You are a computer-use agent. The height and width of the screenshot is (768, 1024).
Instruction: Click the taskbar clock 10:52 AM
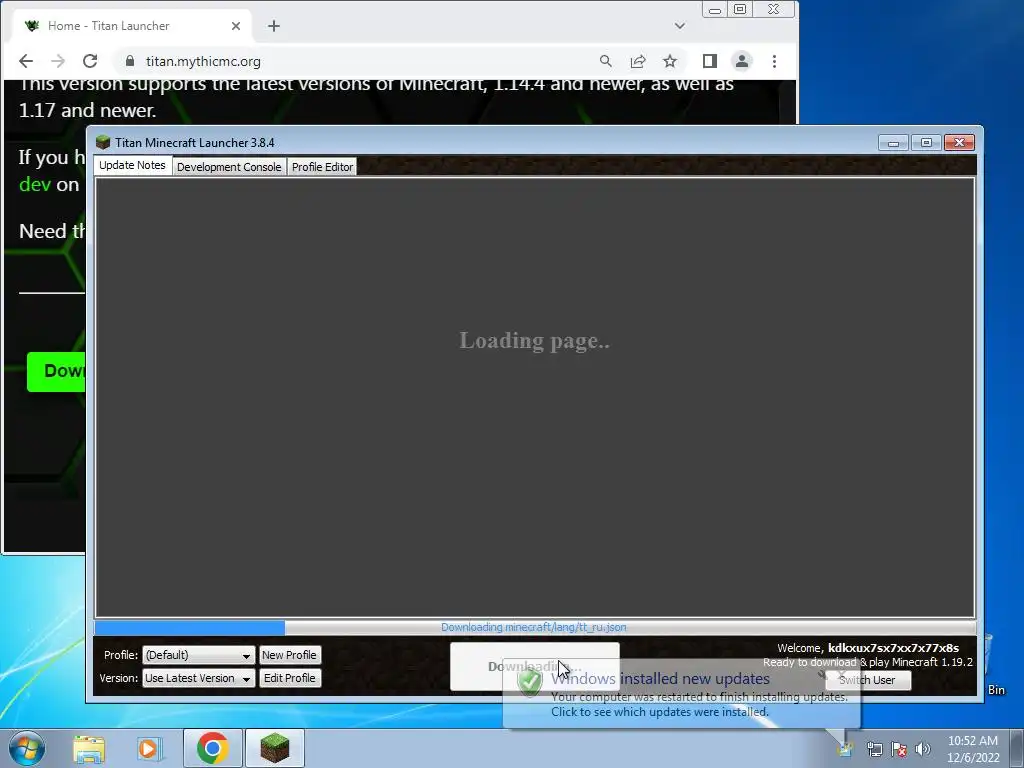click(x=973, y=741)
